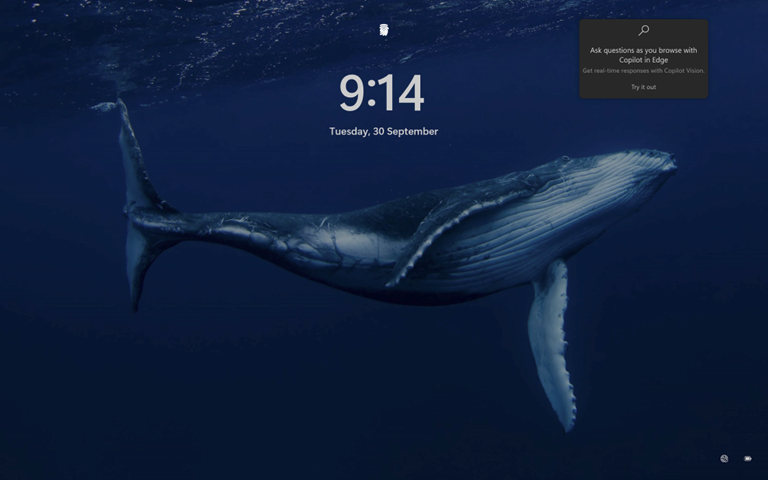The height and width of the screenshot is (480, 768).
Task: Open the network status icon
Action: tap(724, 459)
